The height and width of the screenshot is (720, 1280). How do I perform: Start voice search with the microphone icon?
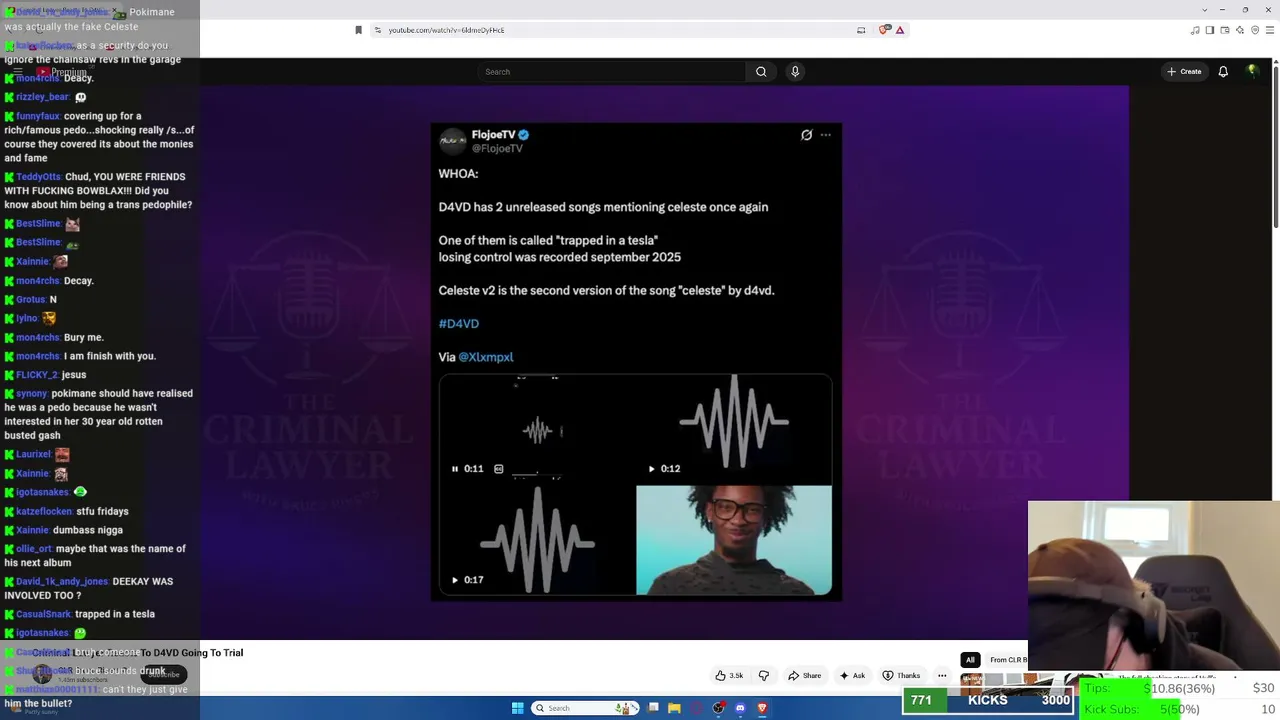point(795,72)
